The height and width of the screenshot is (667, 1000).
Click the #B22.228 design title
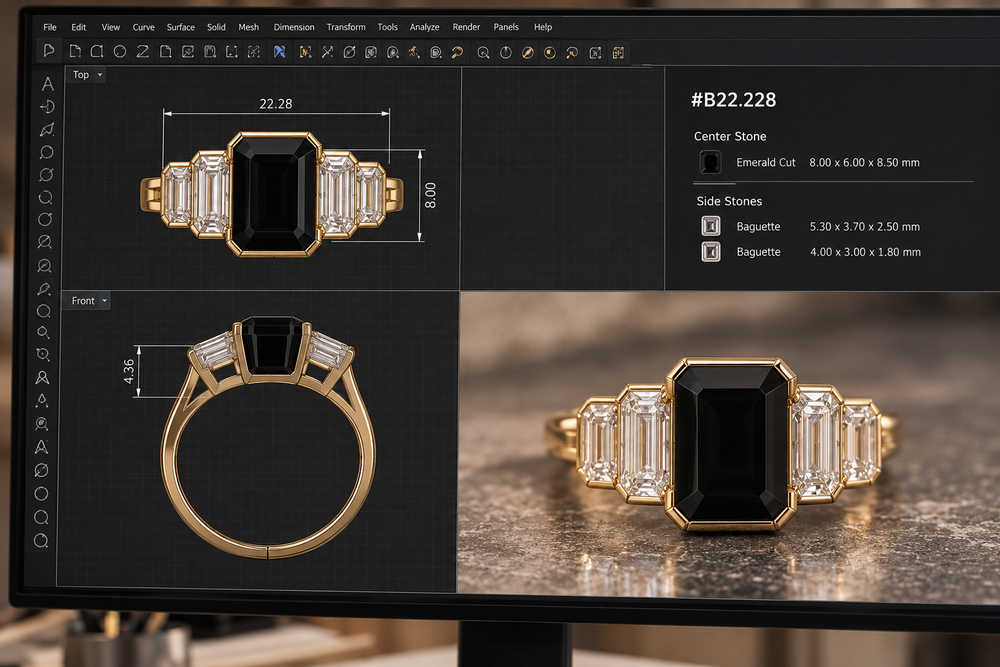tap(733, 99)
